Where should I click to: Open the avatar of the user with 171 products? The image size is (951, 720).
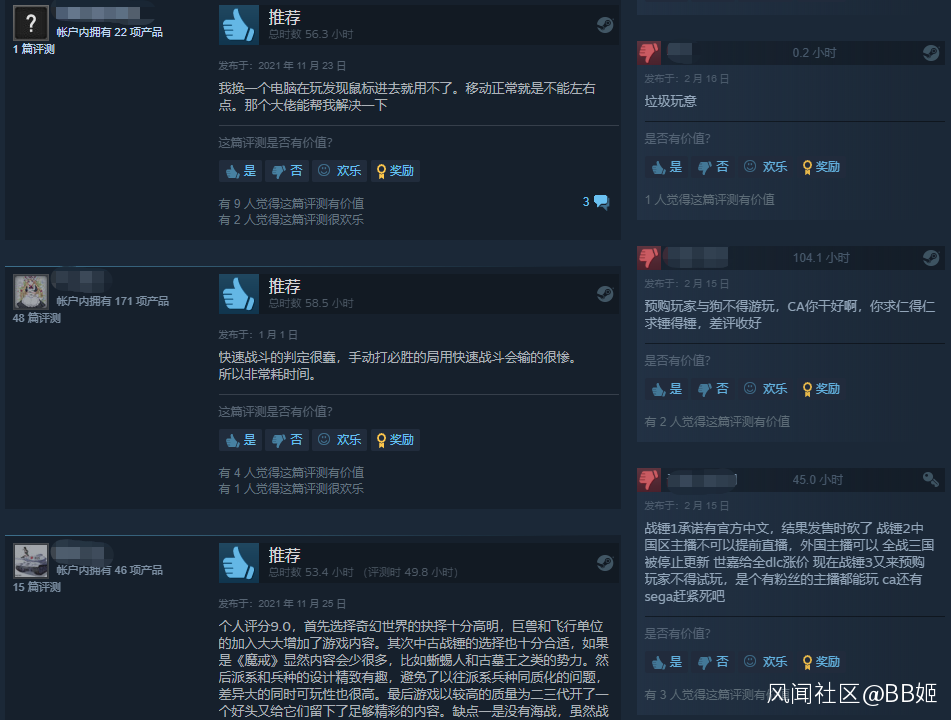tap(31, 292)
